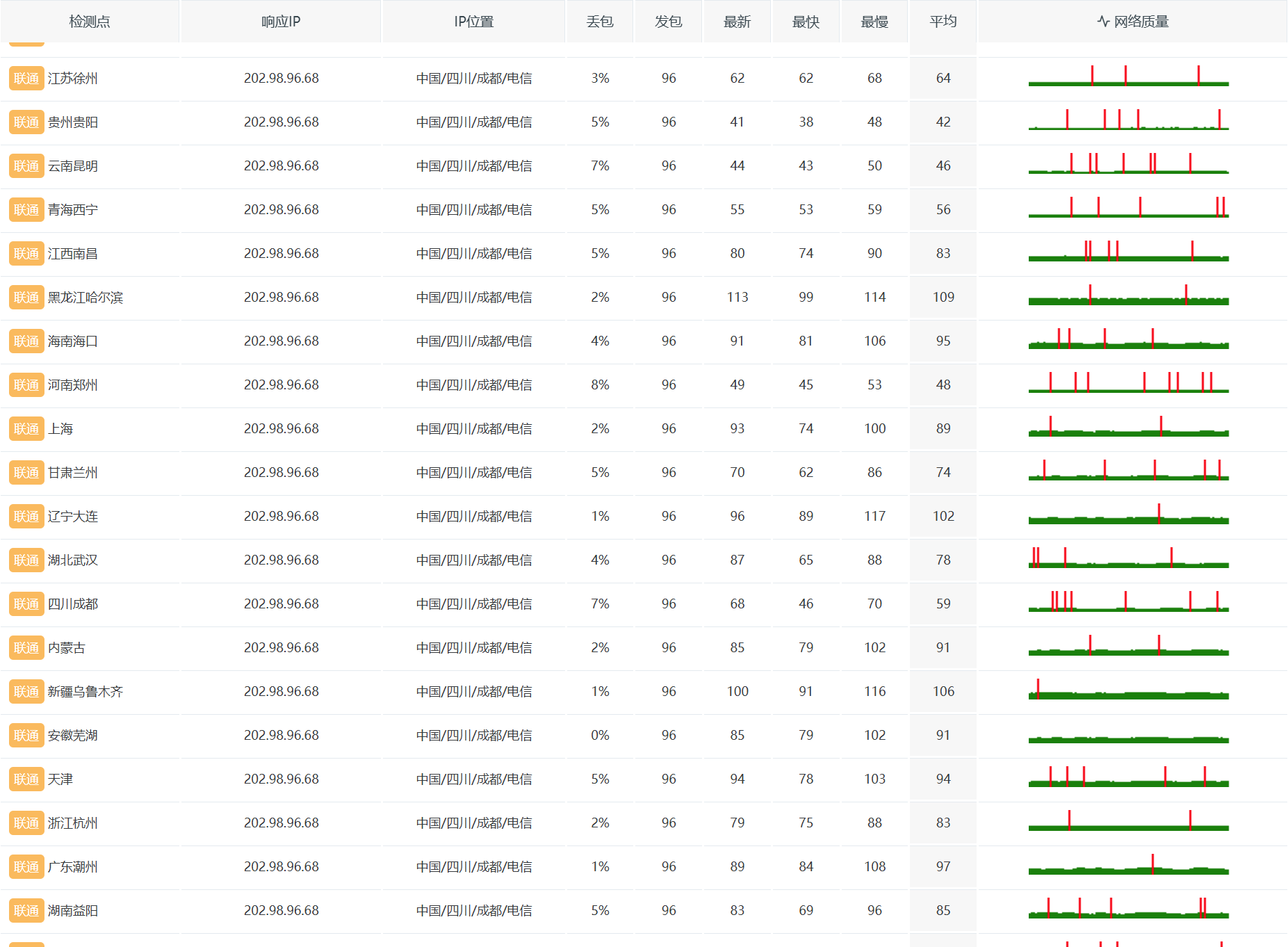Click slowest value 106 in 海南海口 row

(874, 341)
